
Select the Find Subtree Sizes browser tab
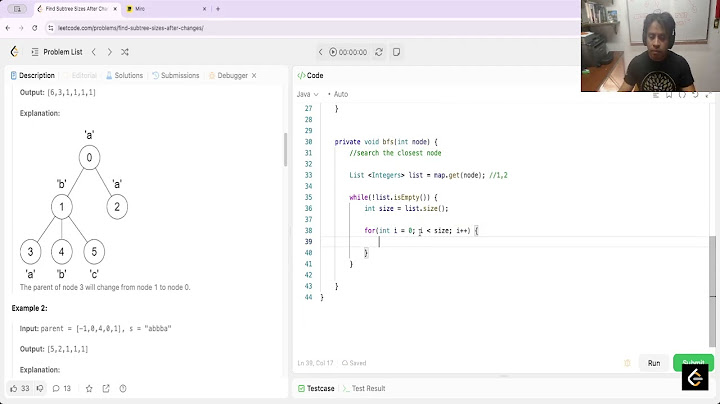point(76,9)
